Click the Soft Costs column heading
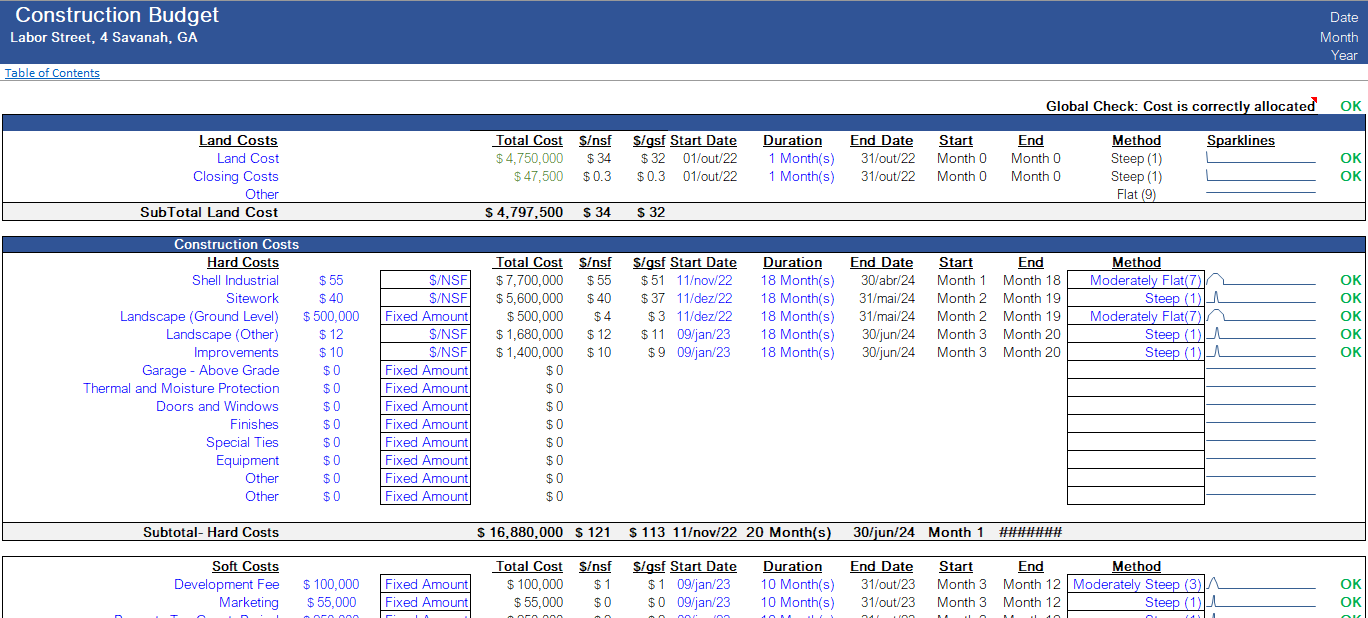Image resolution: width=1368 pixels, height=618 pixels. (245, 567)
